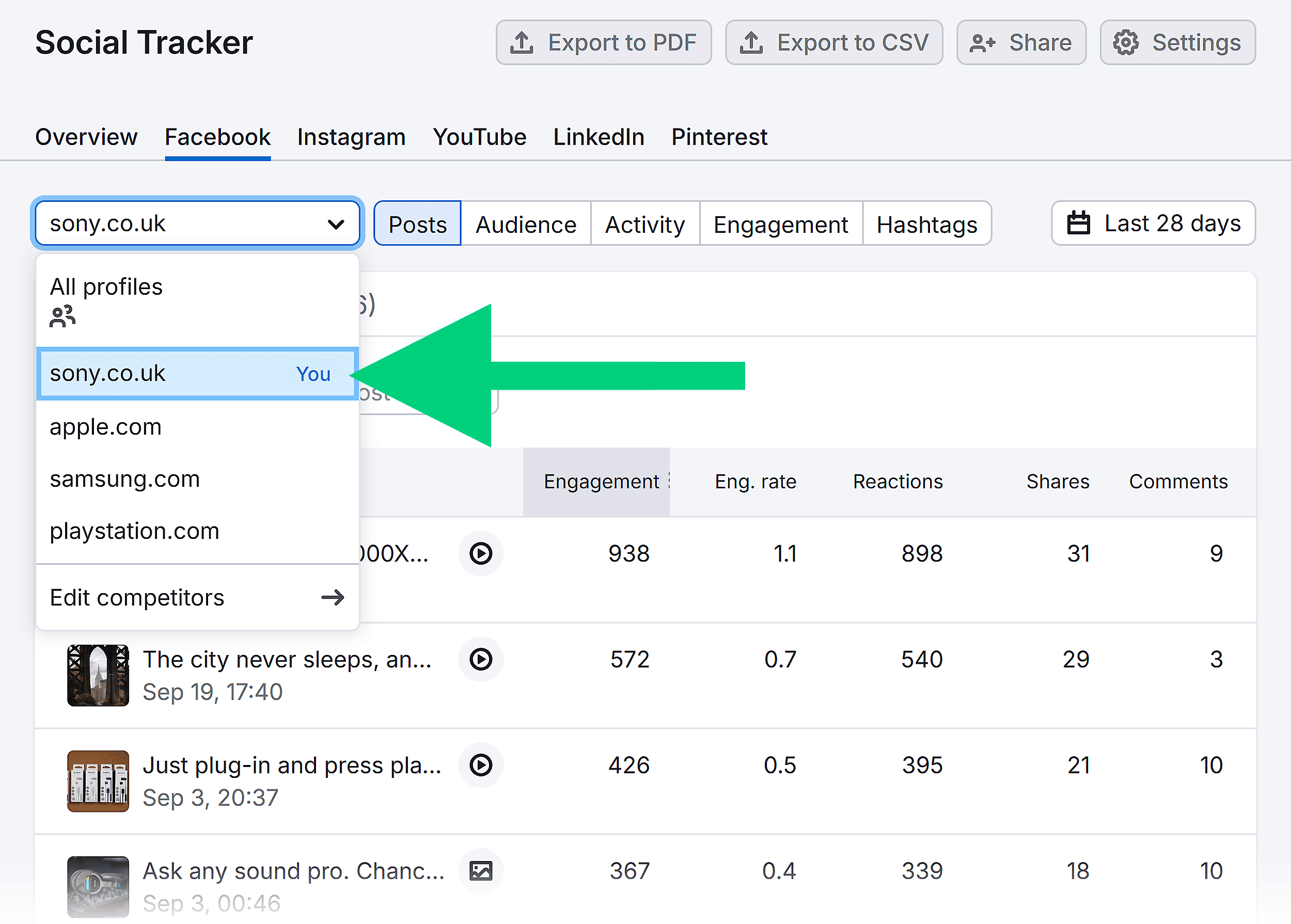Click the Export to CSV upload icon
This screenshot has height=924, width=1291.
coord(753,42)
